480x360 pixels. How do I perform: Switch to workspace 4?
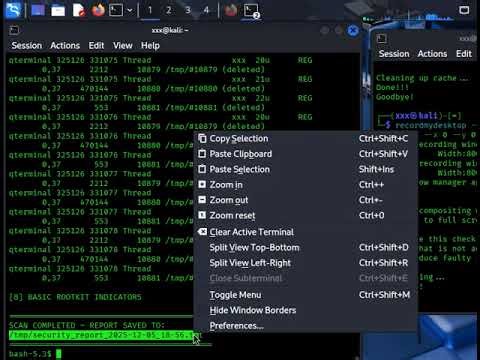[x=206, y=10]
